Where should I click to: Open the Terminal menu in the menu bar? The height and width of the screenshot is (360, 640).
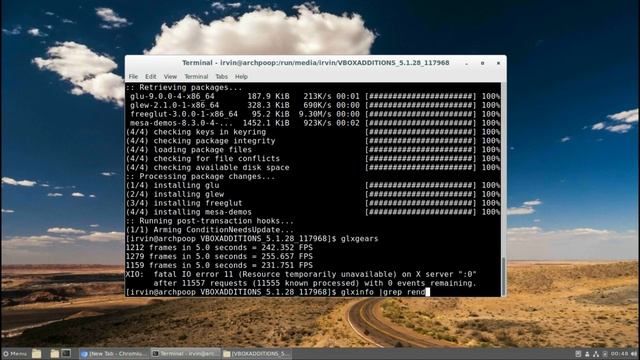196,76
